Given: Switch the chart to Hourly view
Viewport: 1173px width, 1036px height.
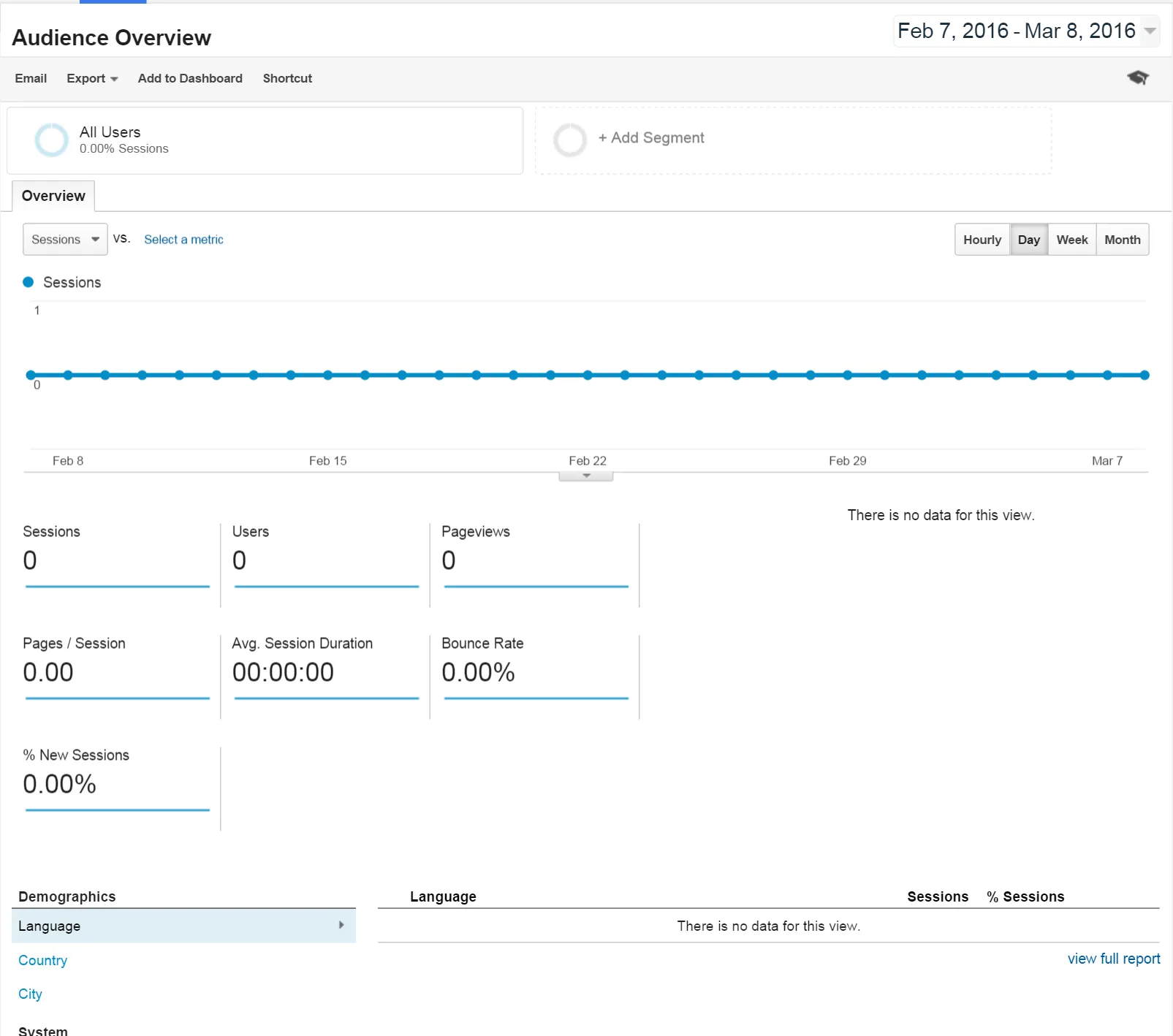Looking at the screenshot, I should tap(982, 240).
